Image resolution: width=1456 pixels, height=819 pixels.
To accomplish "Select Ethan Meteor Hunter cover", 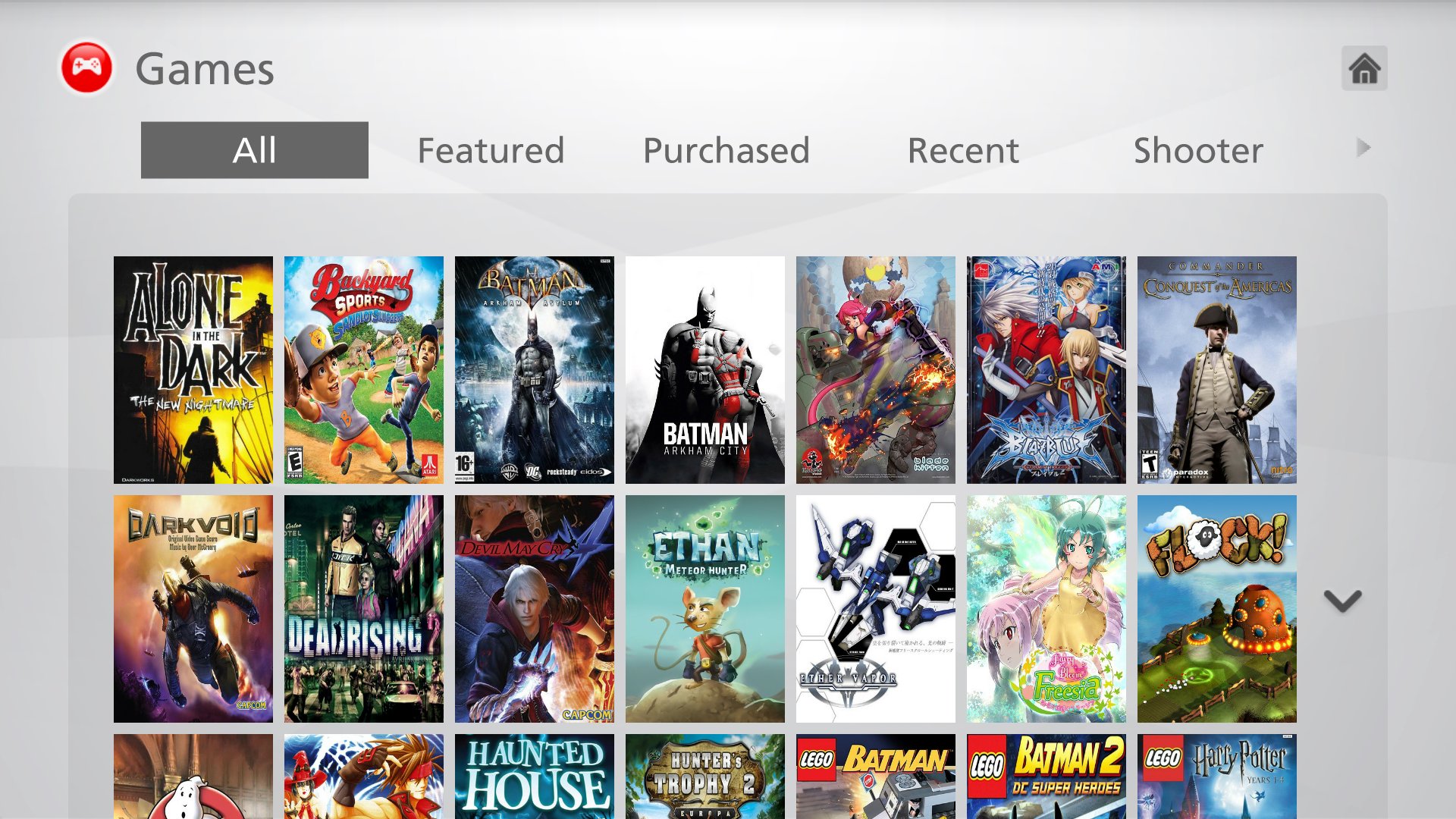I will (x=705, y=609).
